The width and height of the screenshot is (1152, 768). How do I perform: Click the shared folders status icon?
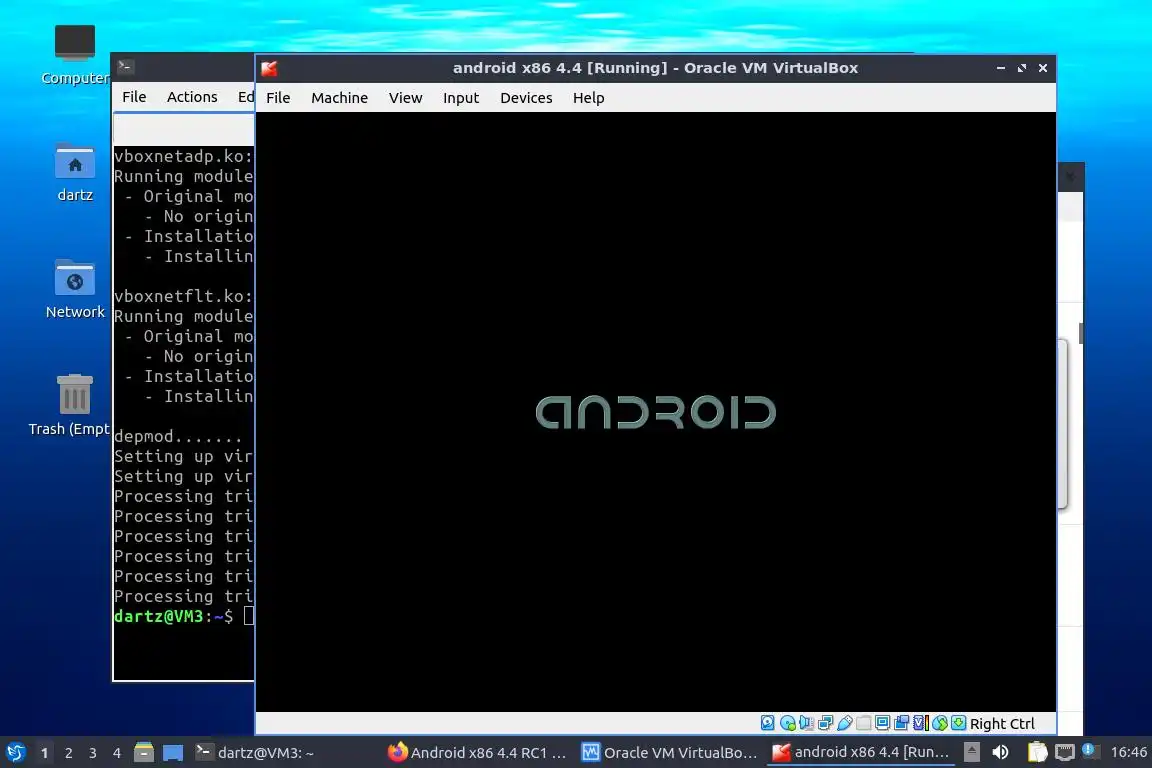864,723
